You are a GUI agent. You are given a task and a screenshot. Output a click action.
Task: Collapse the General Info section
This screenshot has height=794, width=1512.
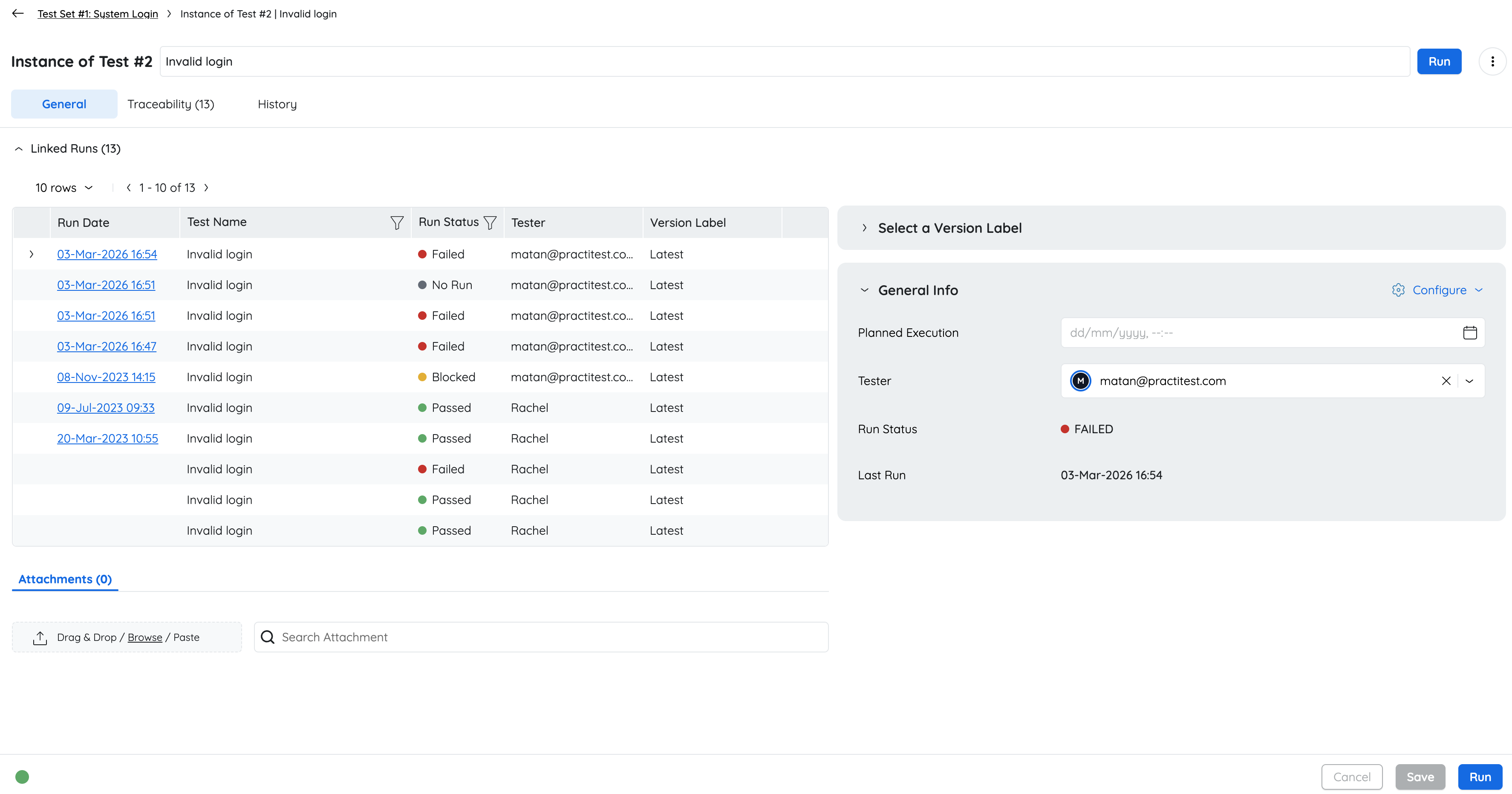[x=864, y=290]
